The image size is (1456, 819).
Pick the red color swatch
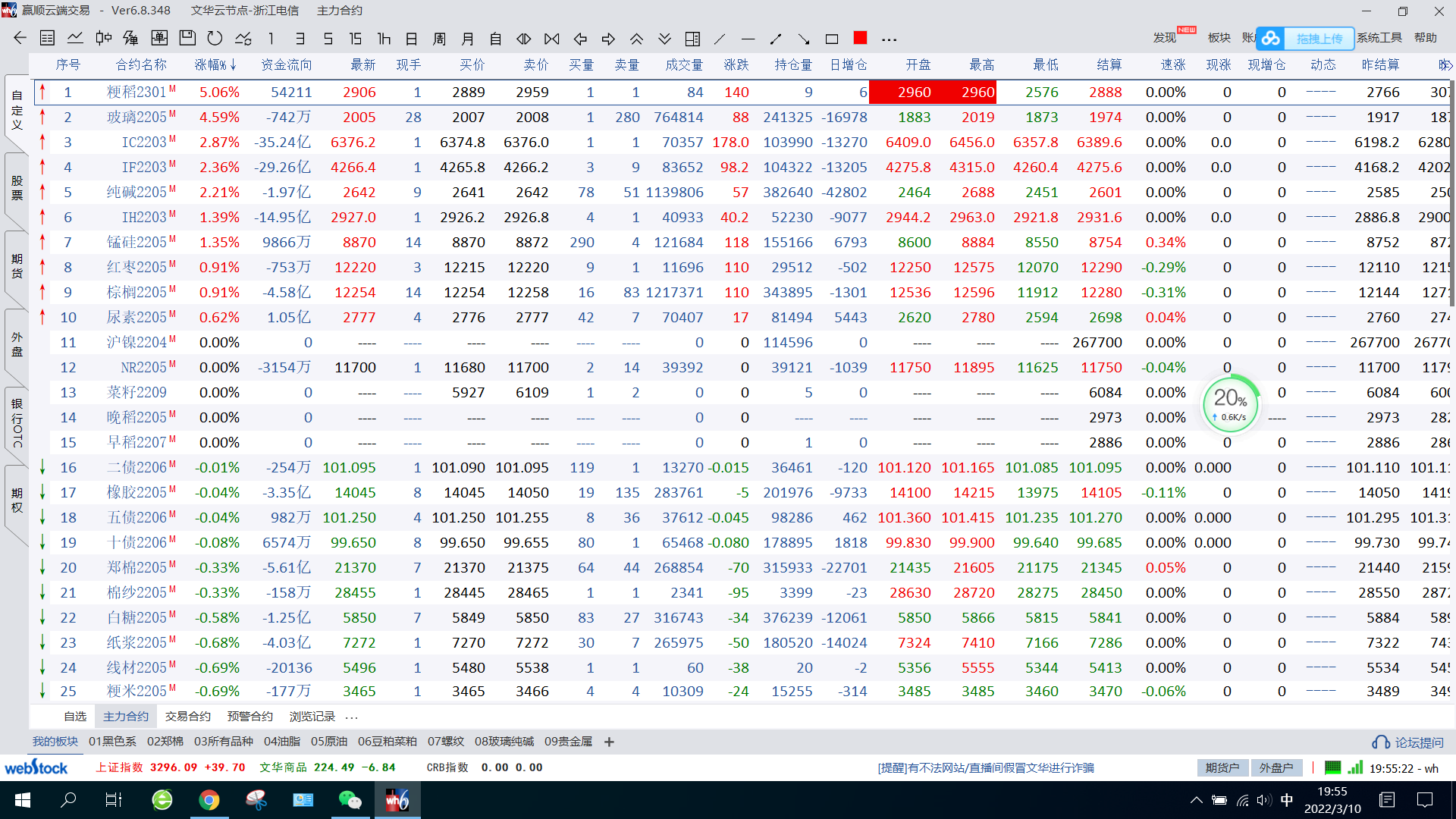[860, 37]
